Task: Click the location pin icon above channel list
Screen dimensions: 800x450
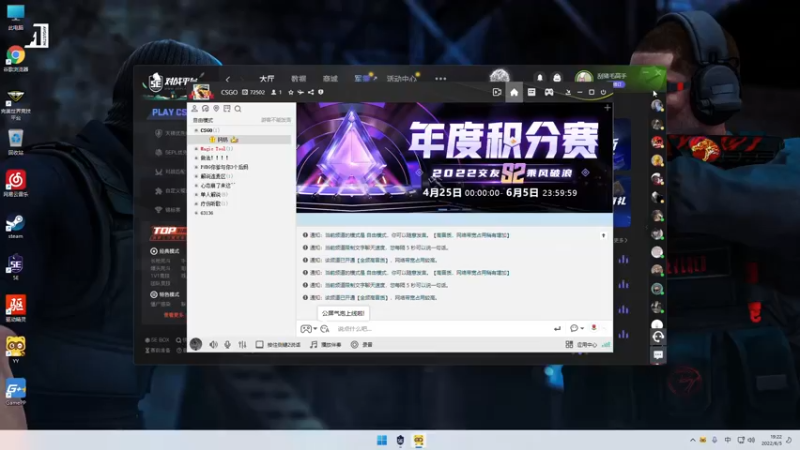Action: [216, 109]
